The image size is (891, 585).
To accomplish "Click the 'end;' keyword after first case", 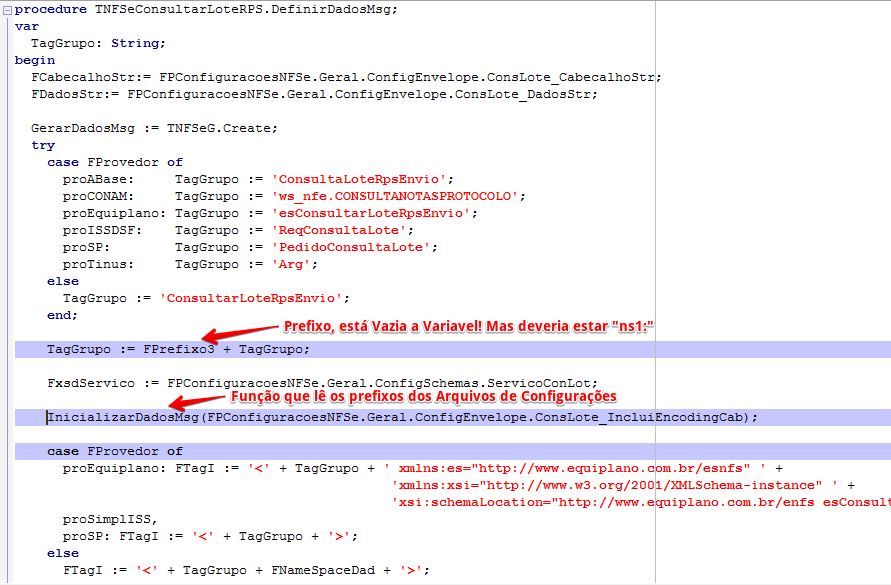I will point(63,316).
